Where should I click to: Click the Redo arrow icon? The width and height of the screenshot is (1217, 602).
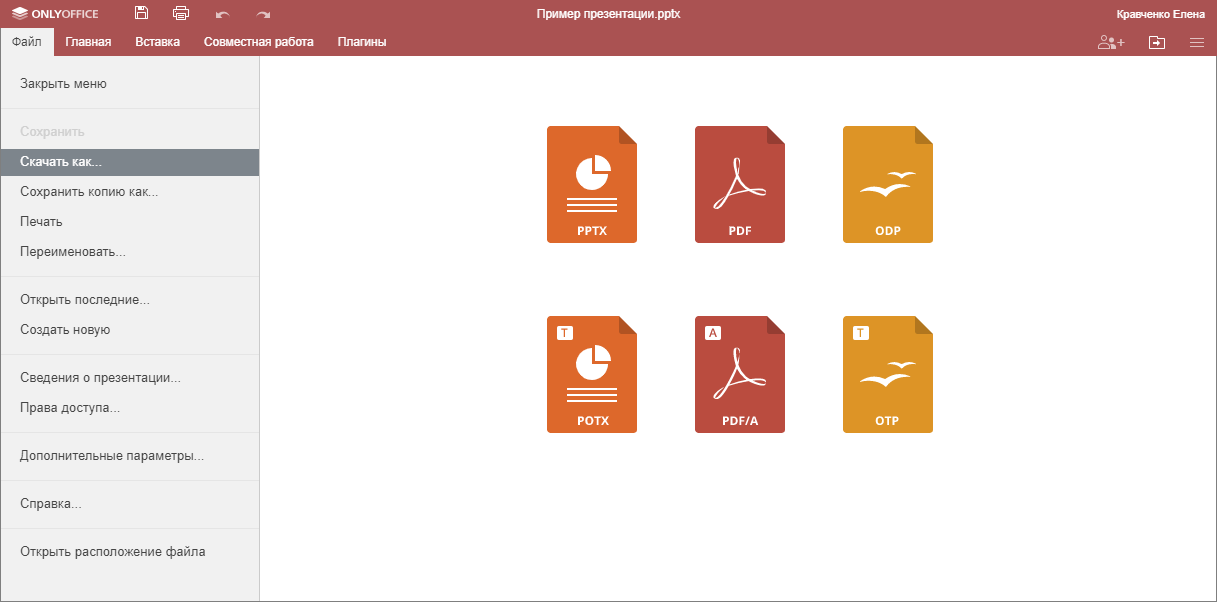pyautogui.click(x=263, y=15)
